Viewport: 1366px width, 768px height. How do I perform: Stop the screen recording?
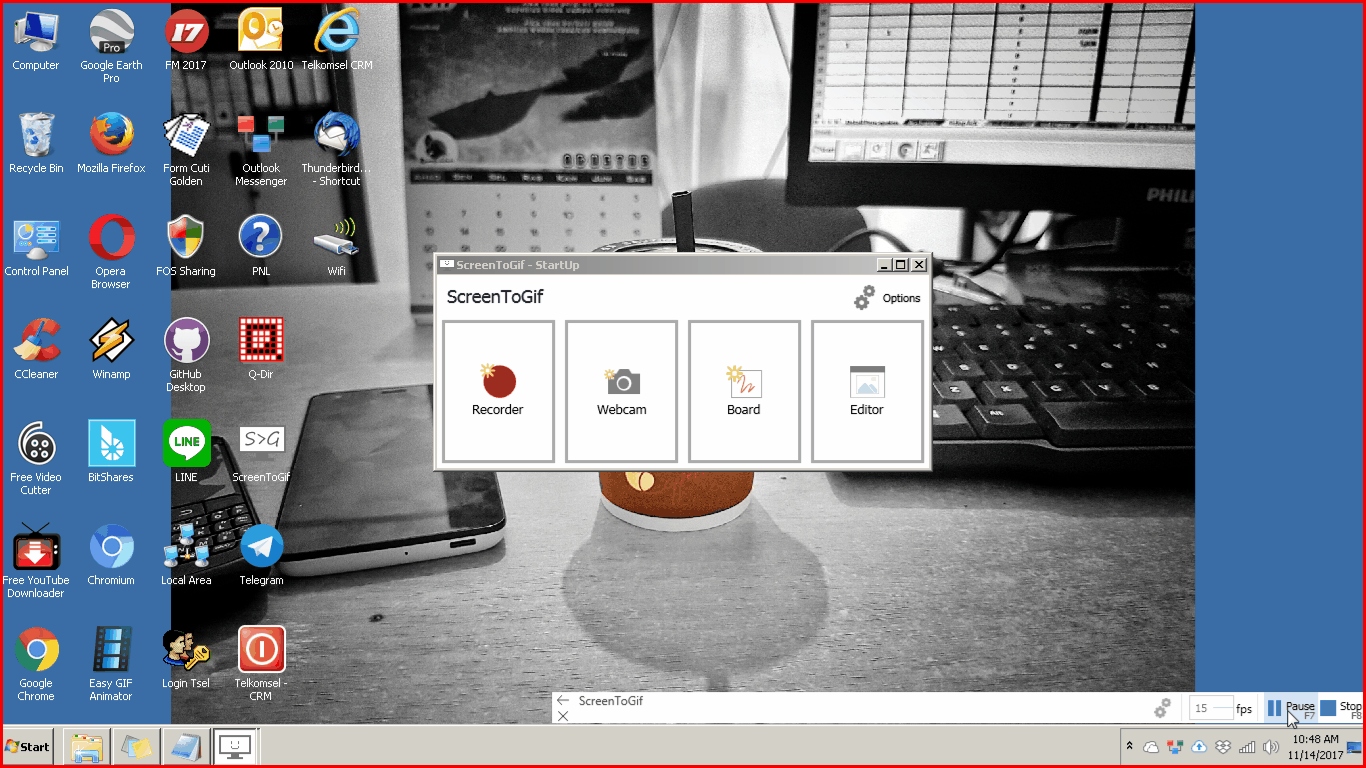[x=1341, y=709]
